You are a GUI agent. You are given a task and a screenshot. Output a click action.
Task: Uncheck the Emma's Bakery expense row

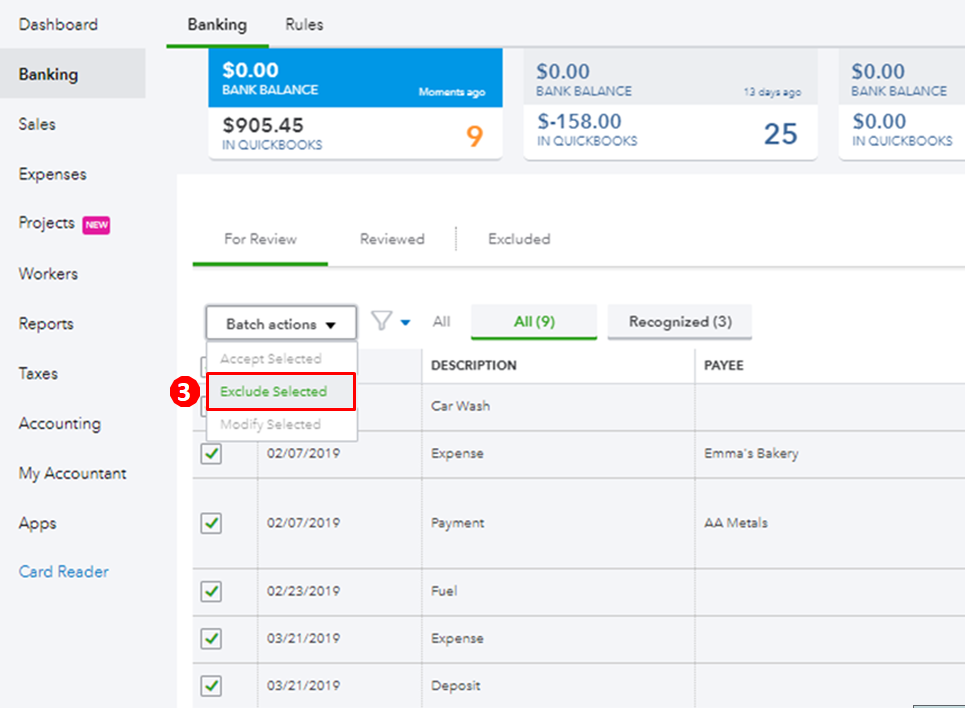211,454
